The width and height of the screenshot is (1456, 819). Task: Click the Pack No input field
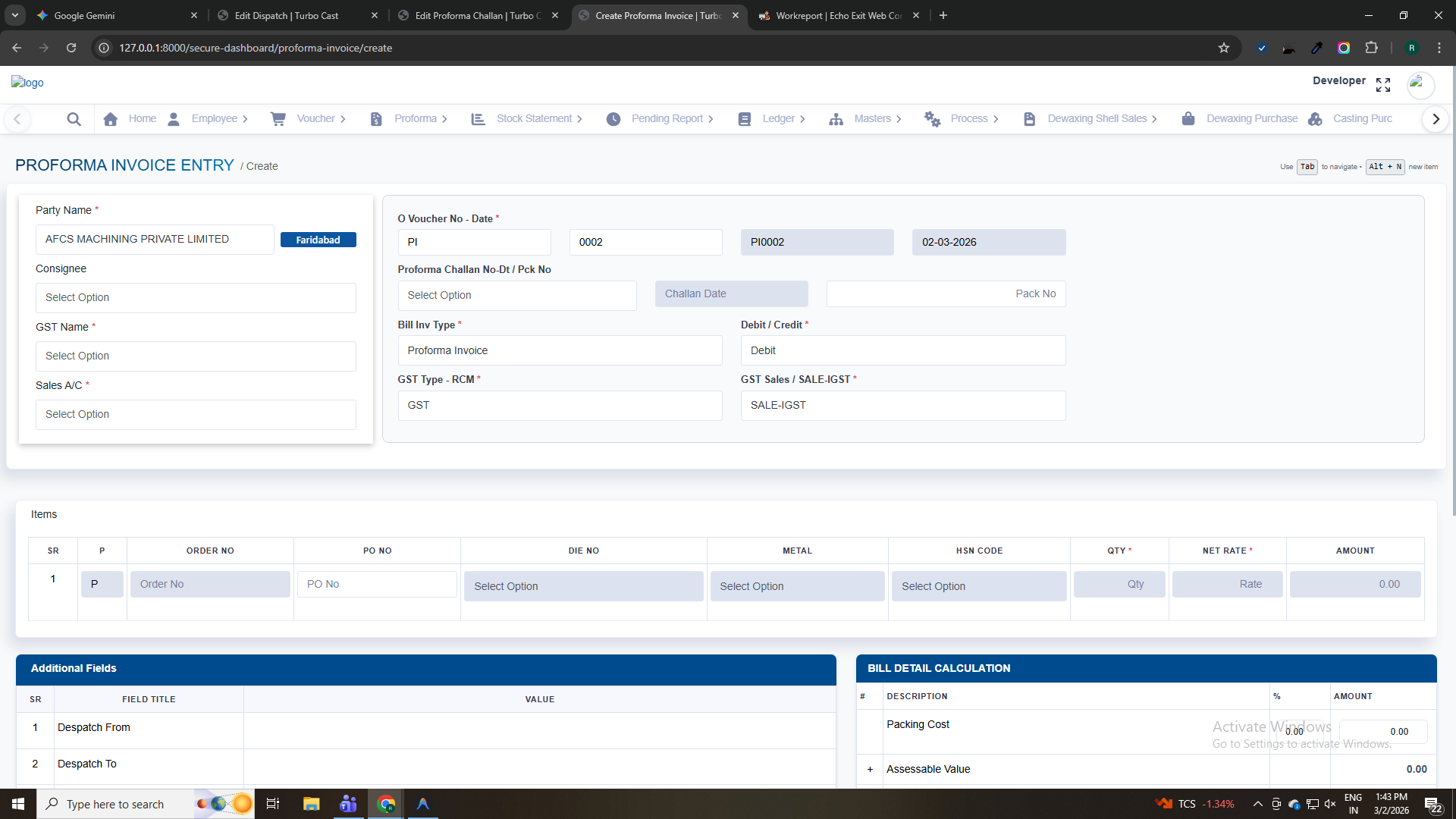click(946, 294)
